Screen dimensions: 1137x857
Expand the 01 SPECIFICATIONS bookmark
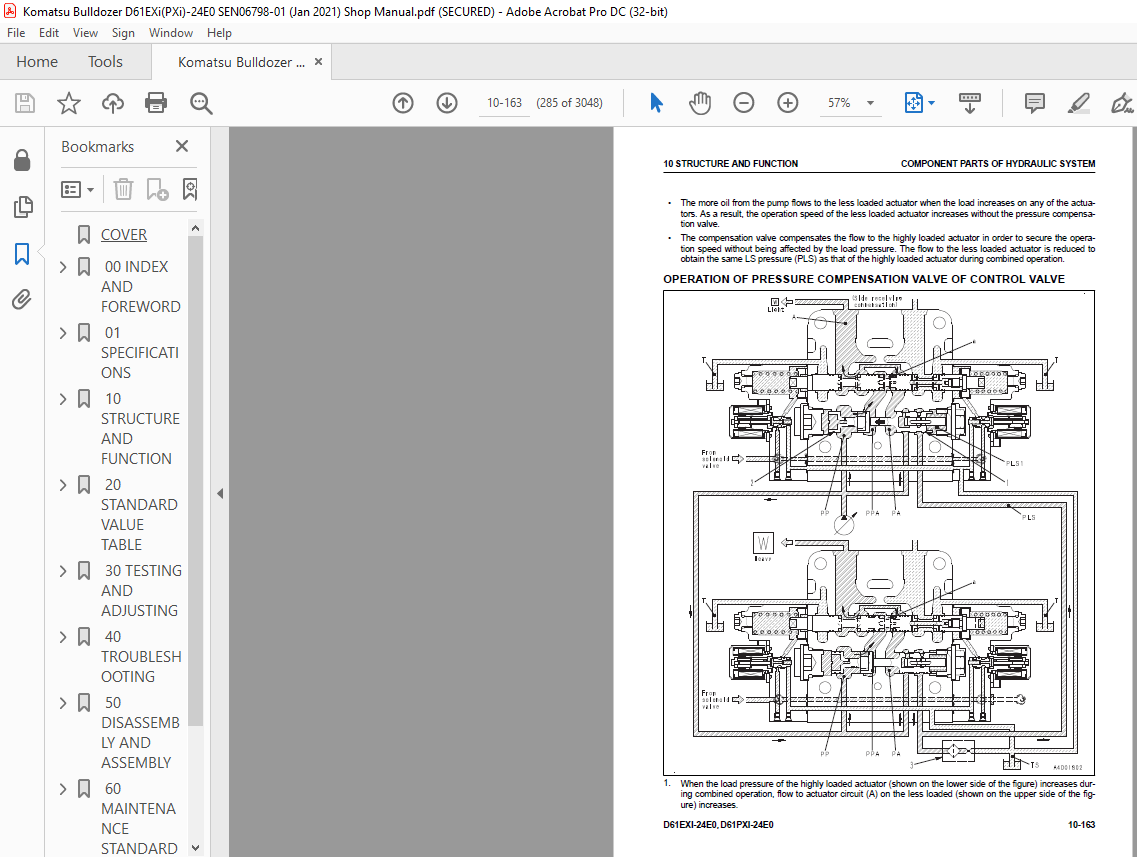click(63, 333)
